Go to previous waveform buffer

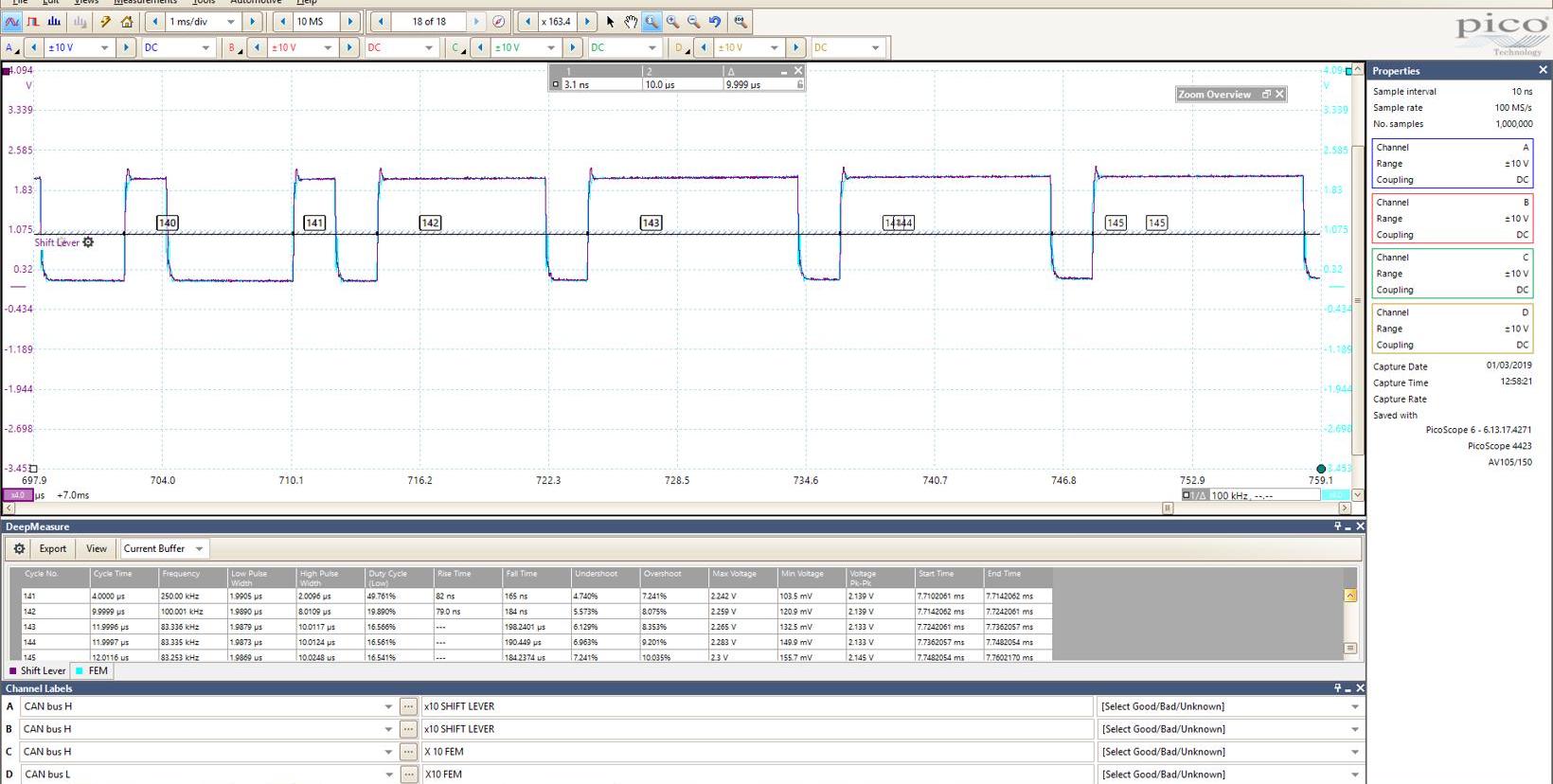tap(381, 21)
